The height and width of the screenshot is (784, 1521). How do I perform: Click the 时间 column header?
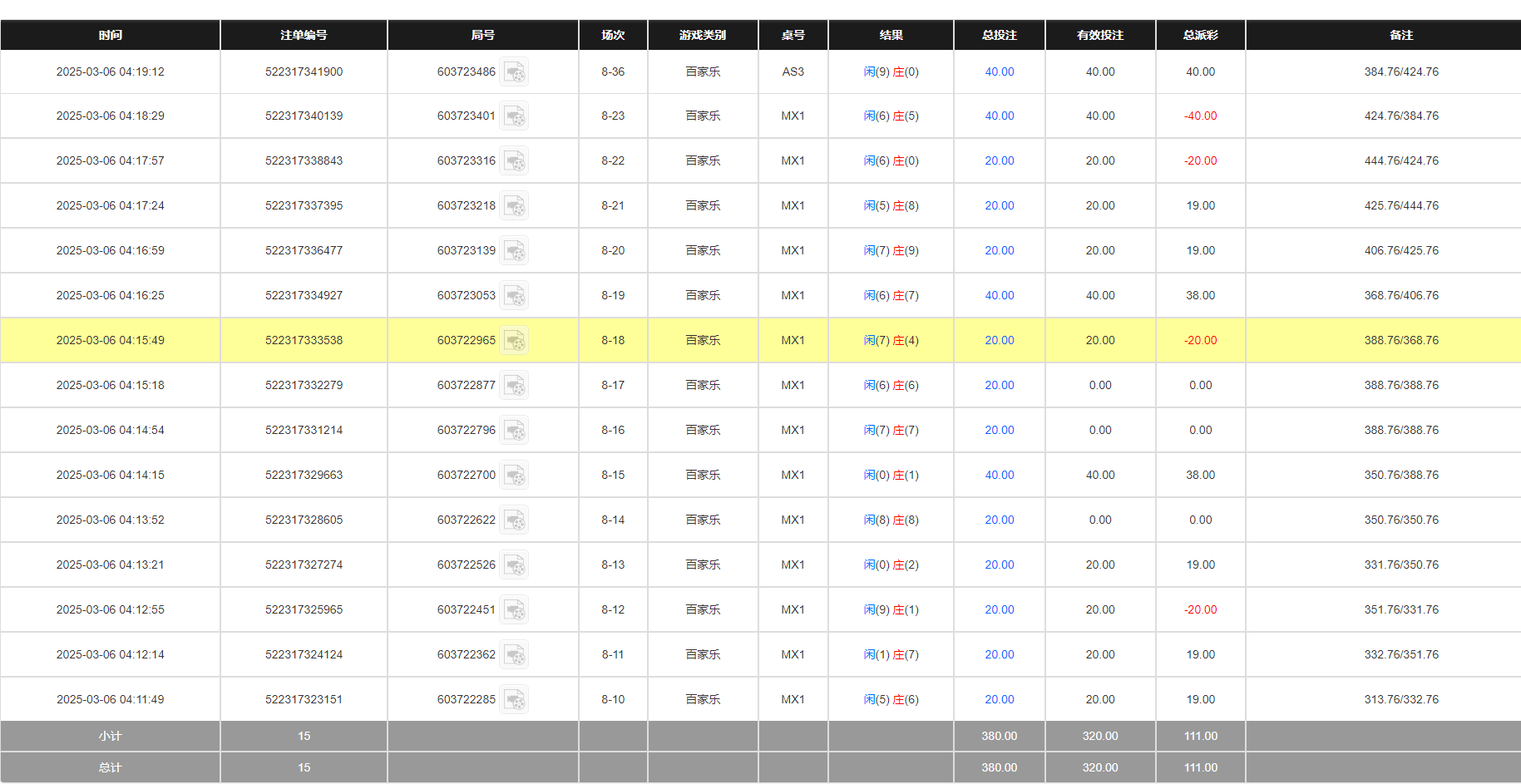(x=110, y=35)
